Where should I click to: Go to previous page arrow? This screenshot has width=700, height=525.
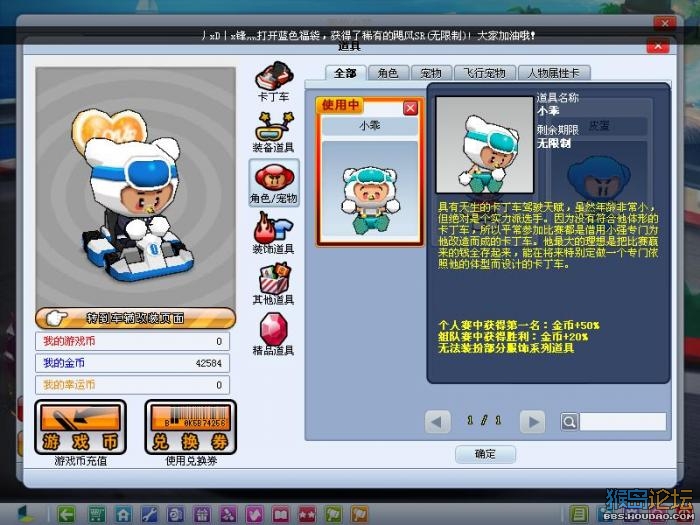(x=438, y=421)
